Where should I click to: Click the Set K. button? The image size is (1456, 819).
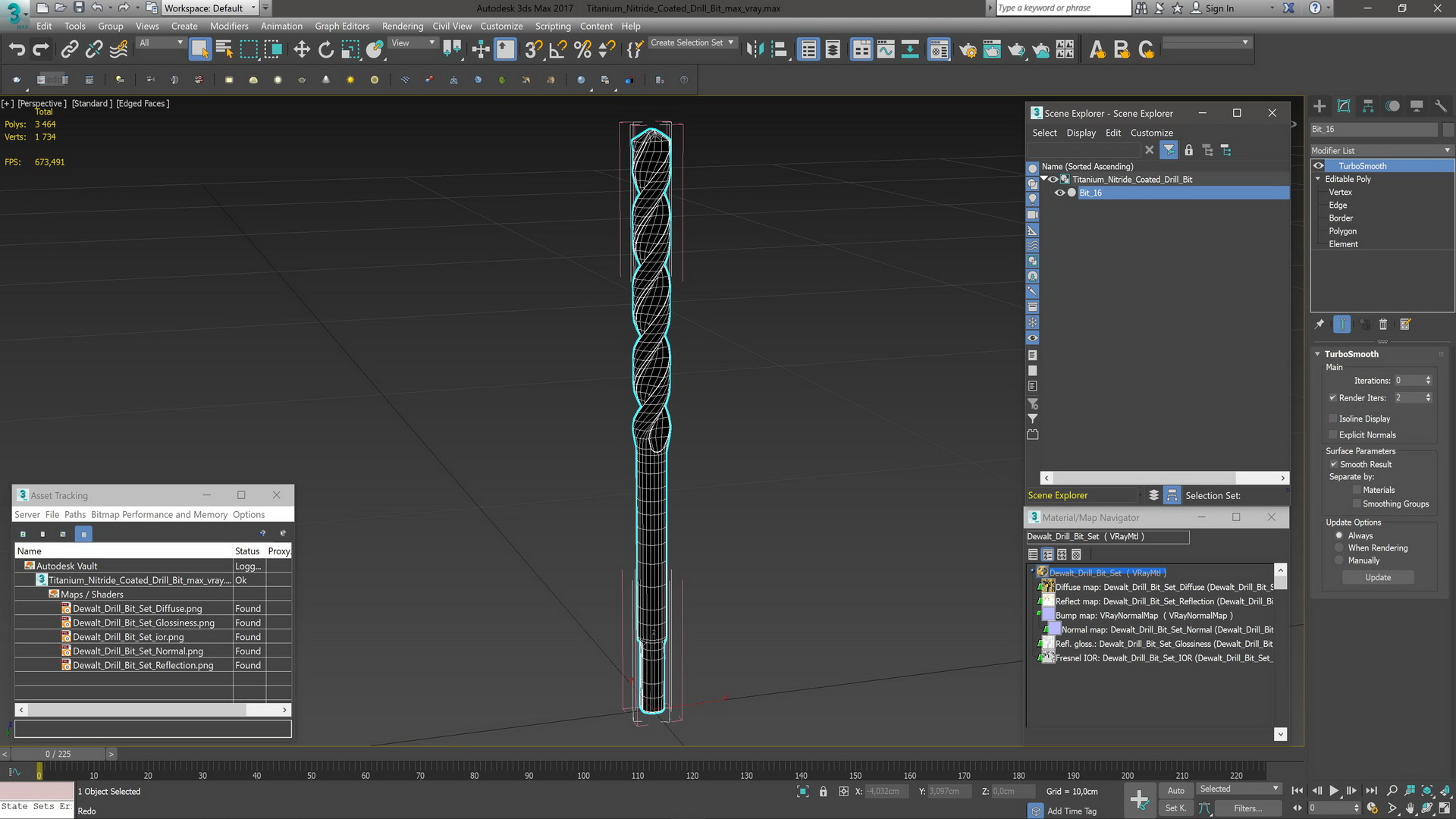tap(1175, 808)
